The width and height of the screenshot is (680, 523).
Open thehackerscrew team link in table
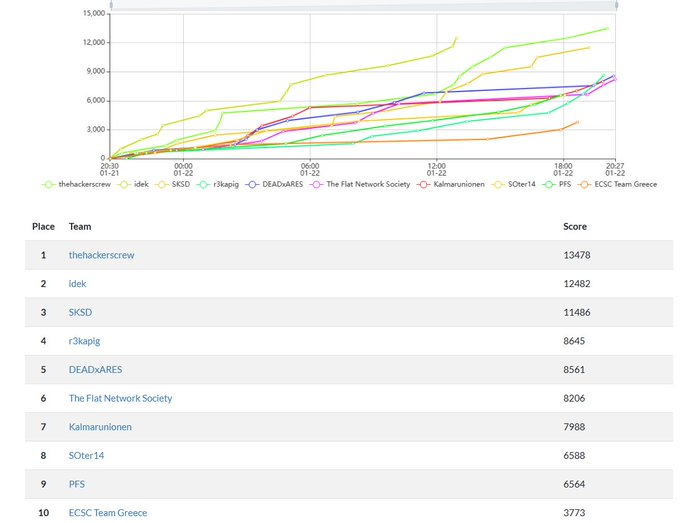coord(101,255)
